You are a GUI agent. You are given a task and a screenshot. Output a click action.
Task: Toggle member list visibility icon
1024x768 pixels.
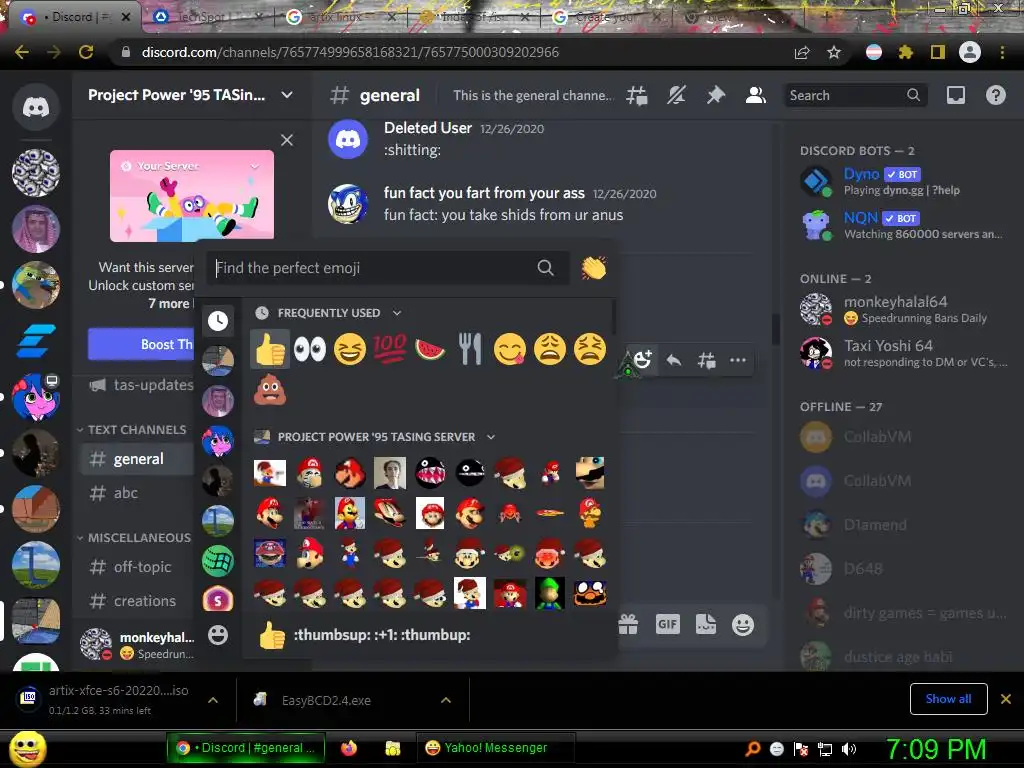point(756,95)
